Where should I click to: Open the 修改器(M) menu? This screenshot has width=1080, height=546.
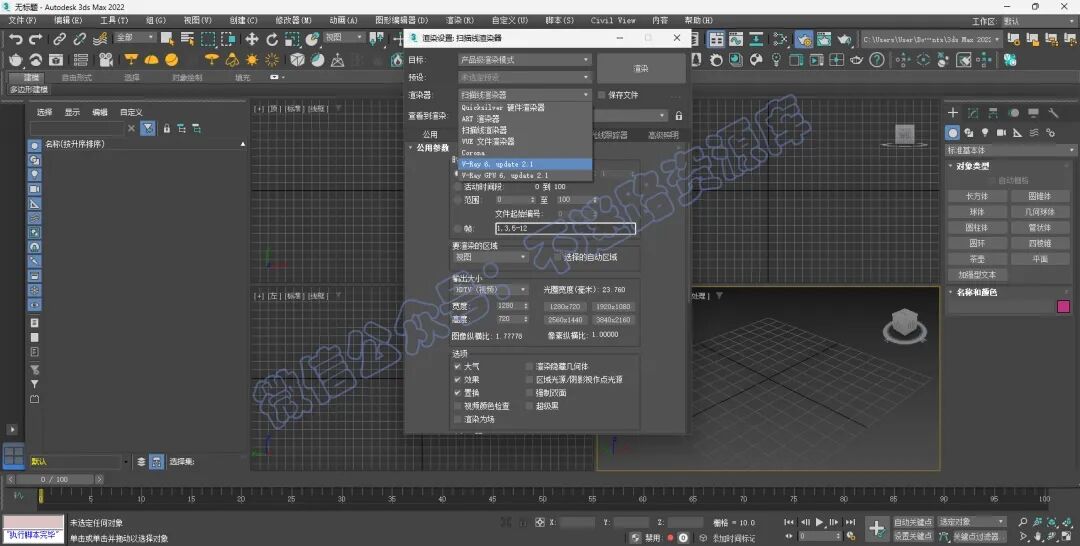coord(293,21)
